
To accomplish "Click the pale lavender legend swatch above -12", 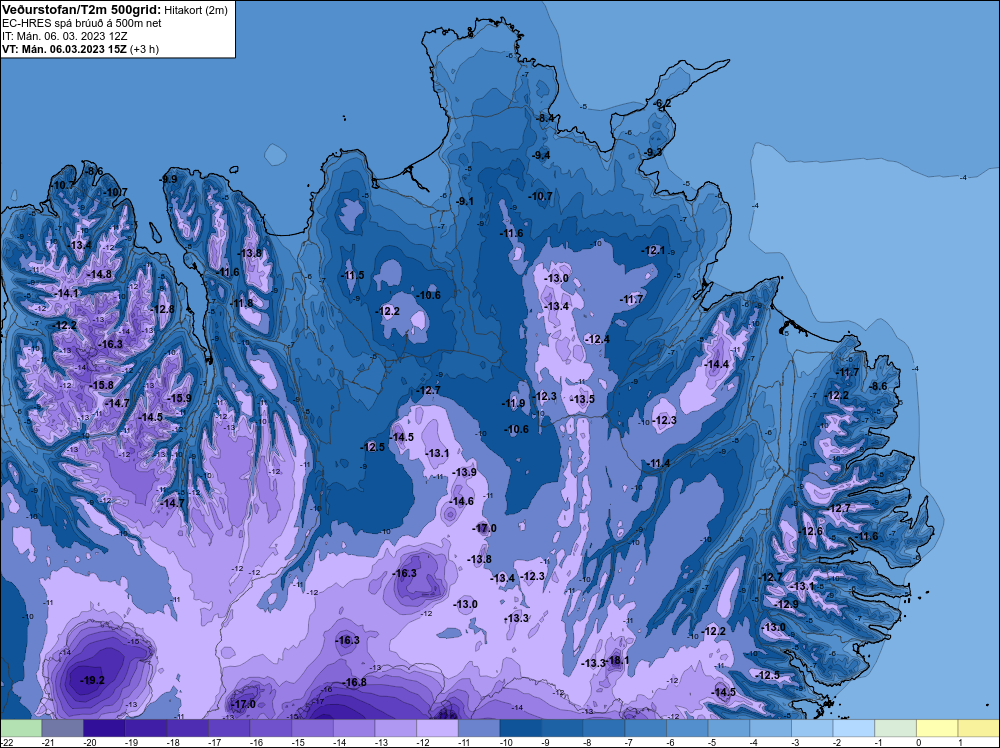I will click(x=438, y=728).
